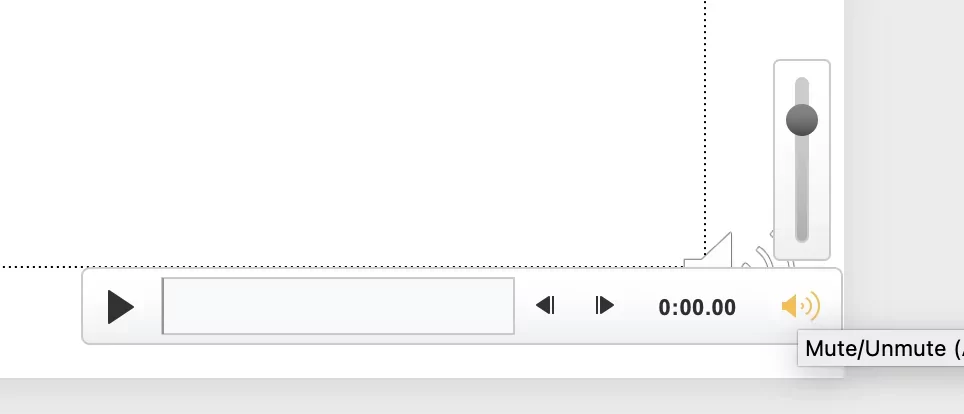Screen dimensions: 964x414
Task: Click the 0:00.00 elapsed time display
Action: pos(697,307)
